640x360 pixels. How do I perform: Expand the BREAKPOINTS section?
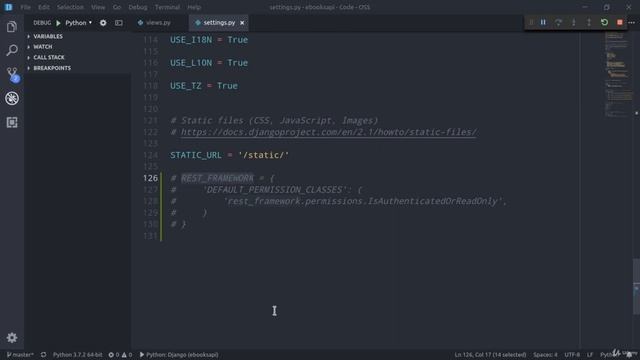(x=52, y=68)
